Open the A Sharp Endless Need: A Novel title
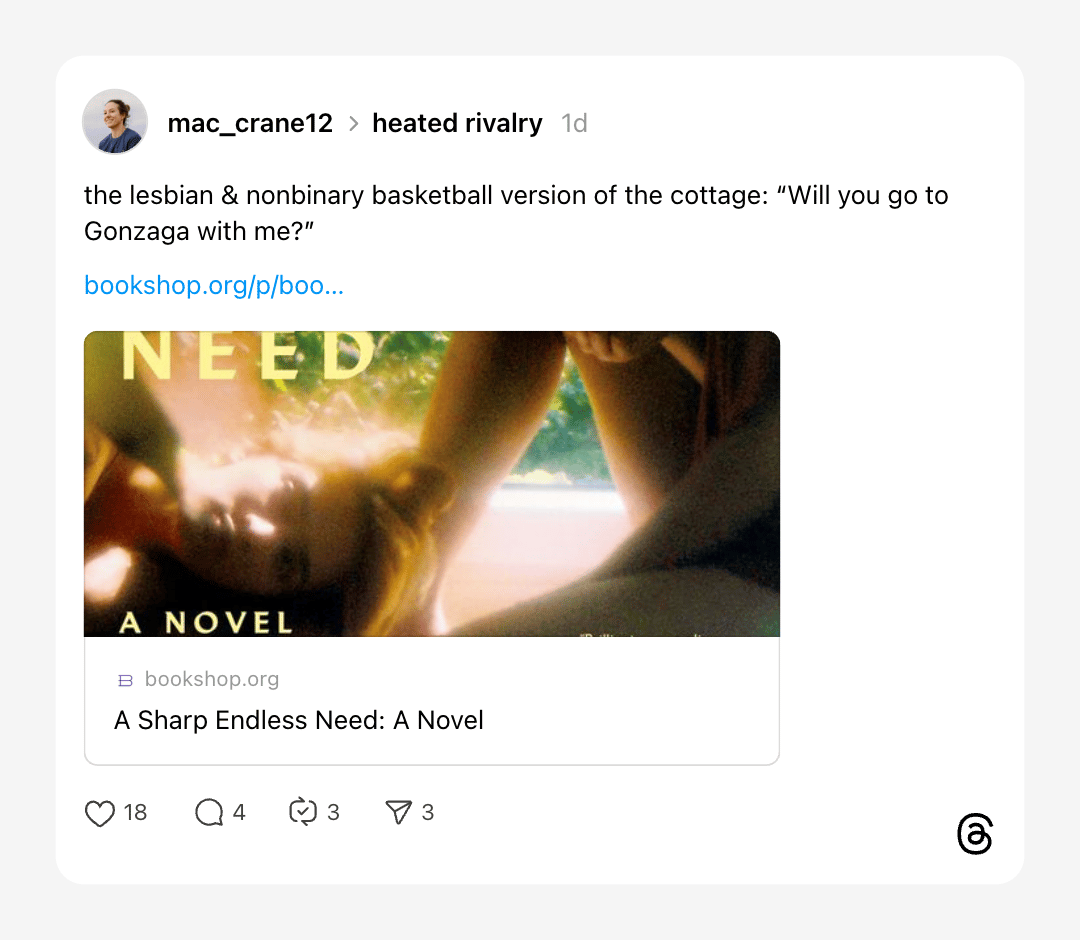The height and width of the screenshot is (940, 1080). 299,720
